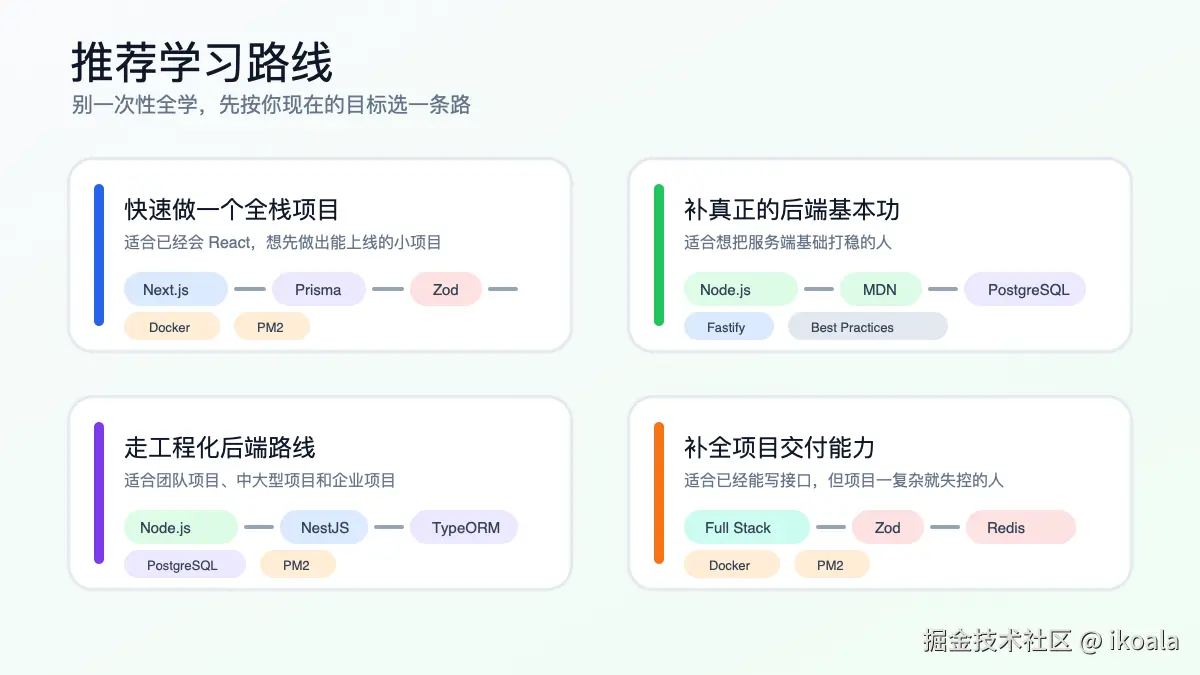Click the Docker pill below Next.js
The height and width of the screenshot is (675, 1200).
click(172, 327)
